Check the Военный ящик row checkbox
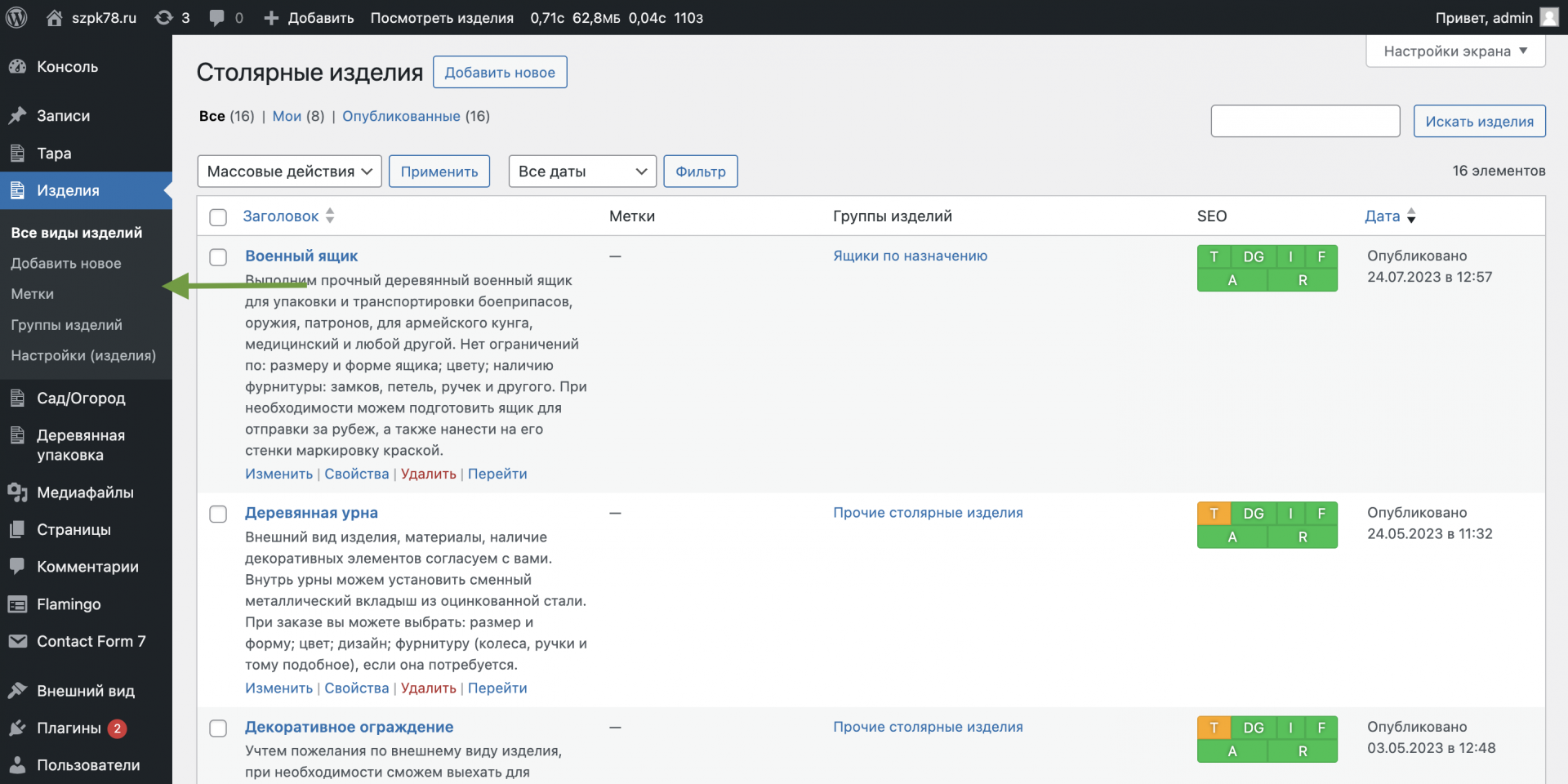The image size is (1568, 784). pos(218,257)
